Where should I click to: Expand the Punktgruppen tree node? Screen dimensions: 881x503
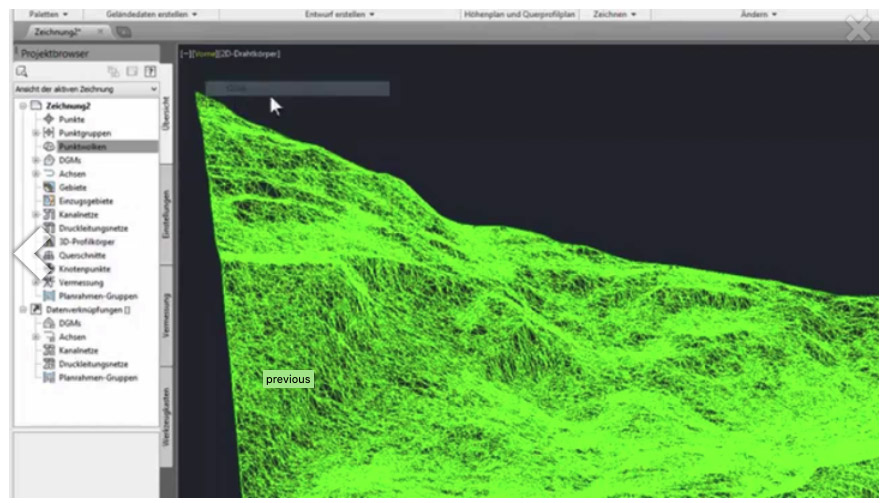pos(36,133)
